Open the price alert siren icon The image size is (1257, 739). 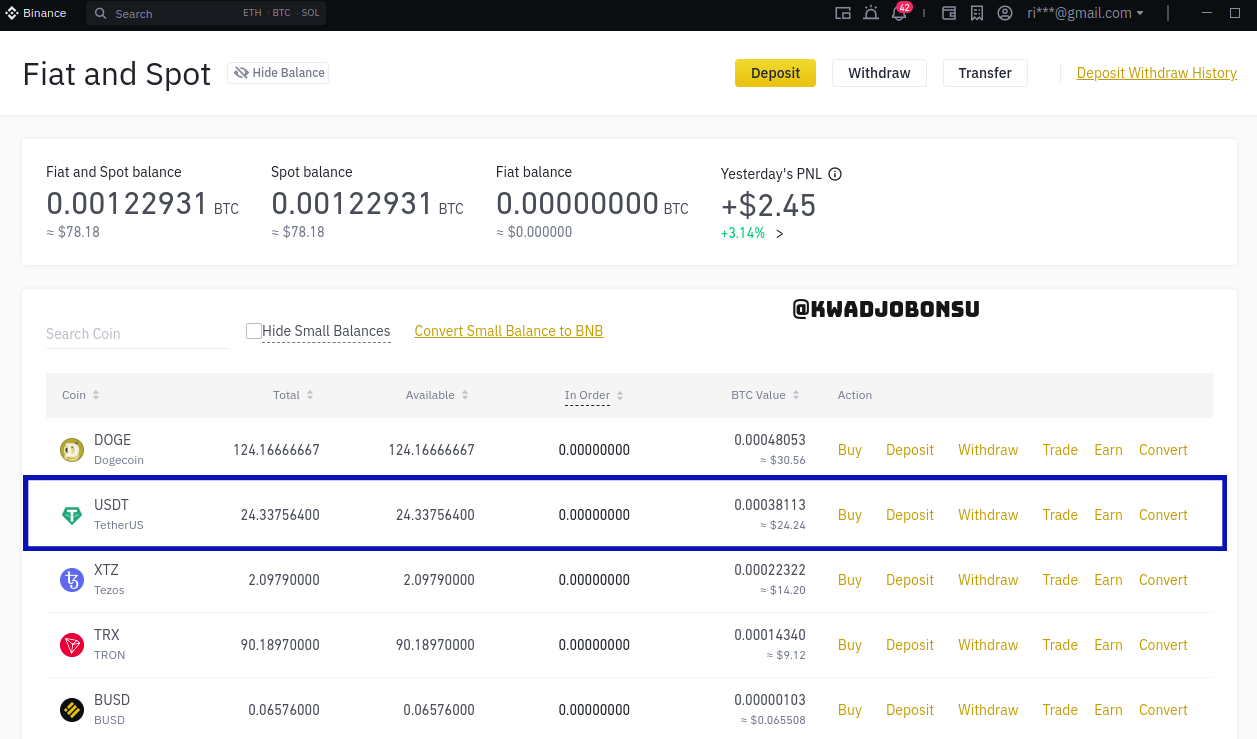[x=871, y=13]
